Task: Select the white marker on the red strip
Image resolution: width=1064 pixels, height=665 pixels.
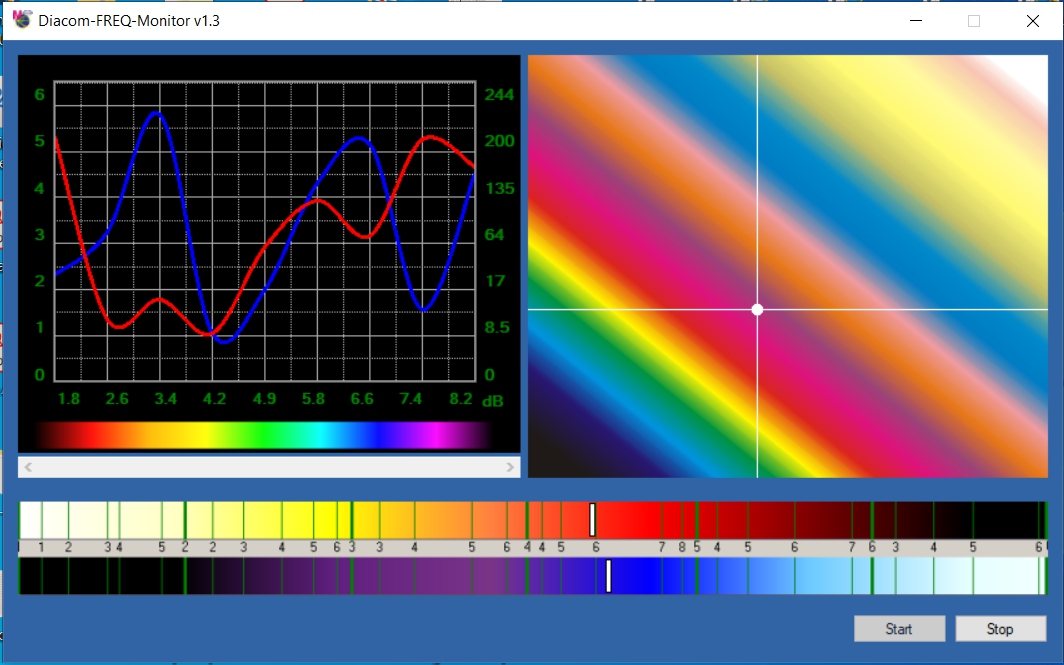Action: pos(593,519)
